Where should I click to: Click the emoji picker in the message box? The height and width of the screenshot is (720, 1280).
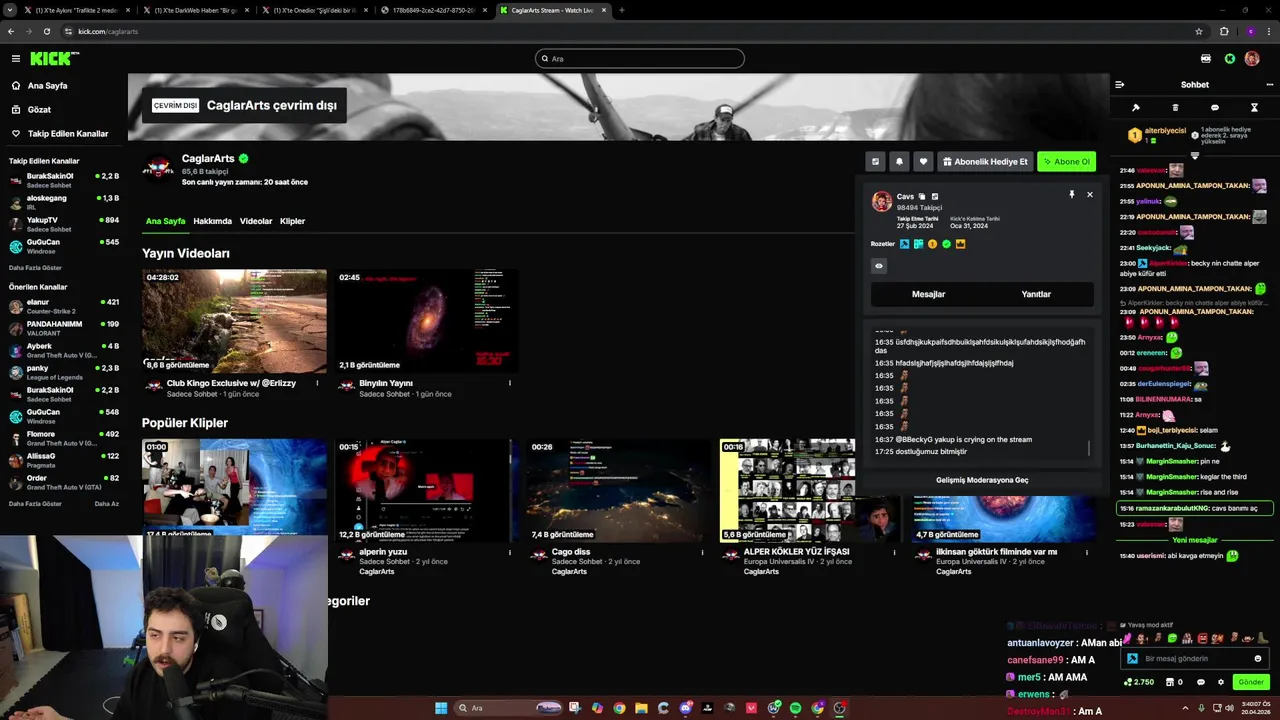1258,659
